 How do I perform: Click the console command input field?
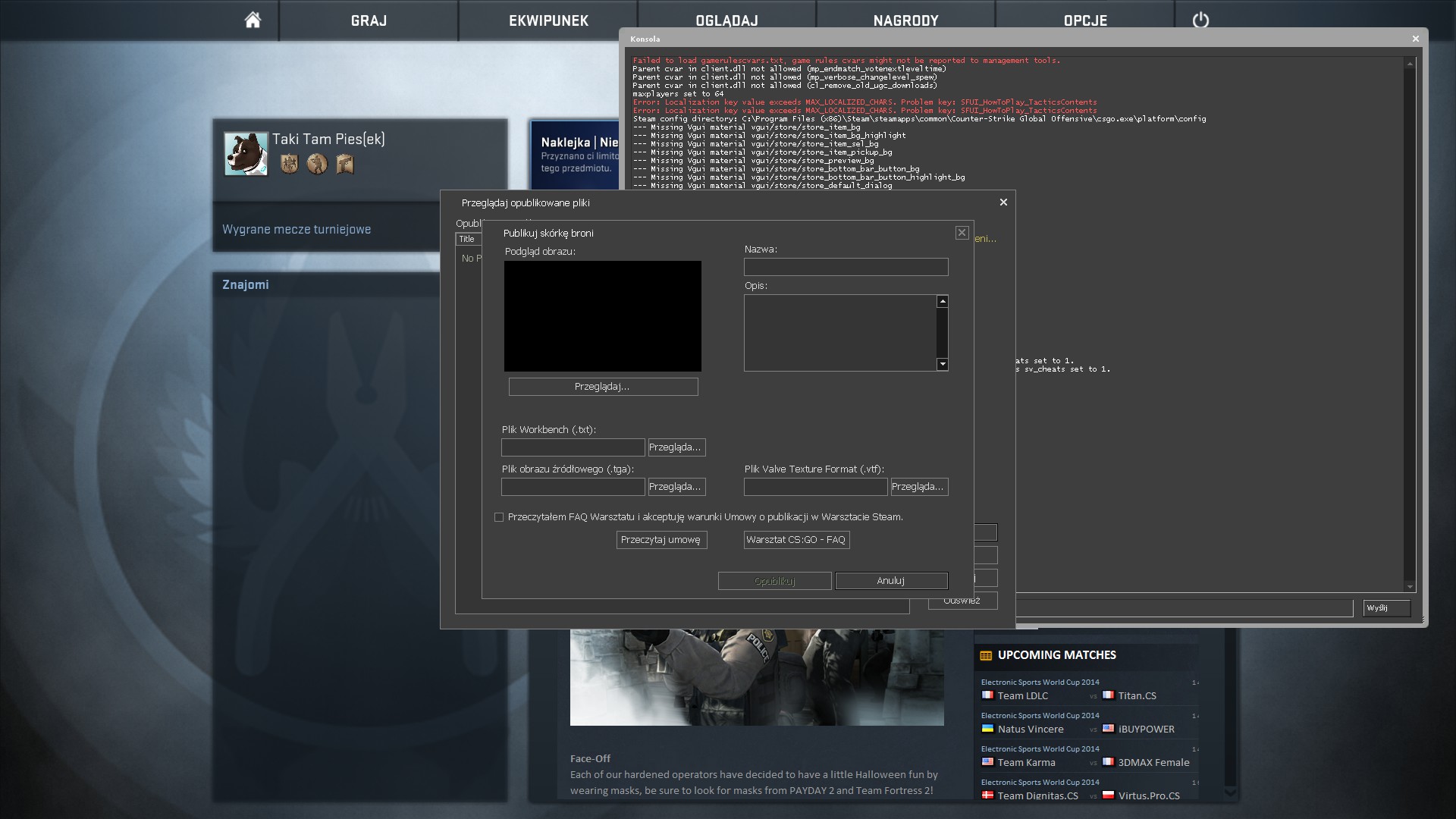(x=1185, y=608)
